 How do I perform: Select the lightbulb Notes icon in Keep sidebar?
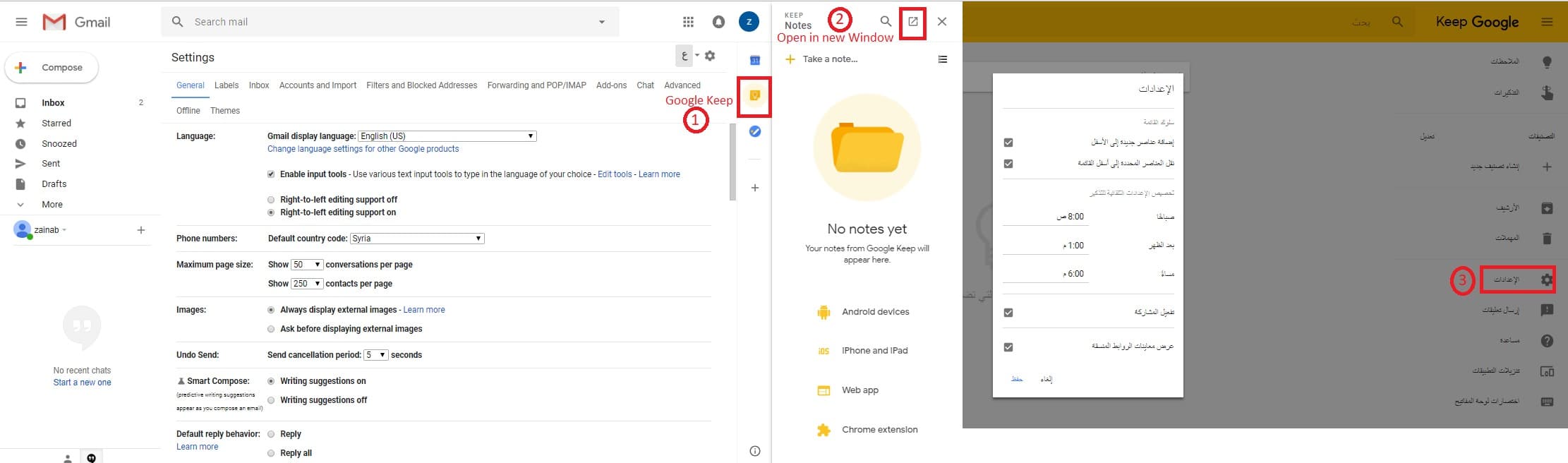click(x=1546, y=62)
